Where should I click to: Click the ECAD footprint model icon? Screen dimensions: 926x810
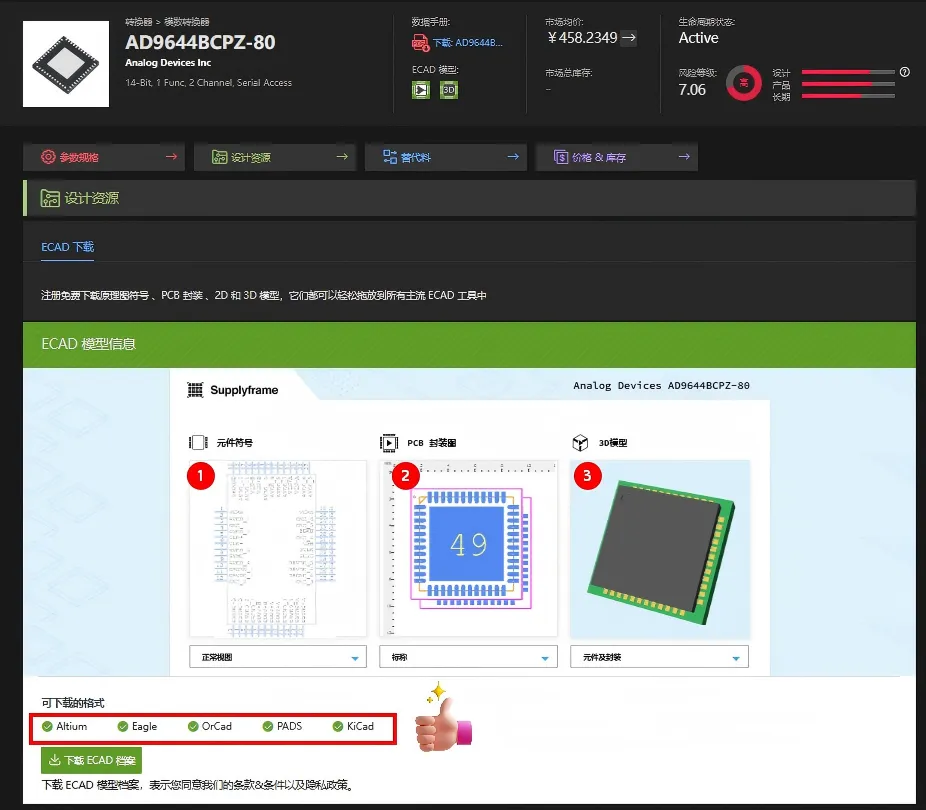click(420, 90)
